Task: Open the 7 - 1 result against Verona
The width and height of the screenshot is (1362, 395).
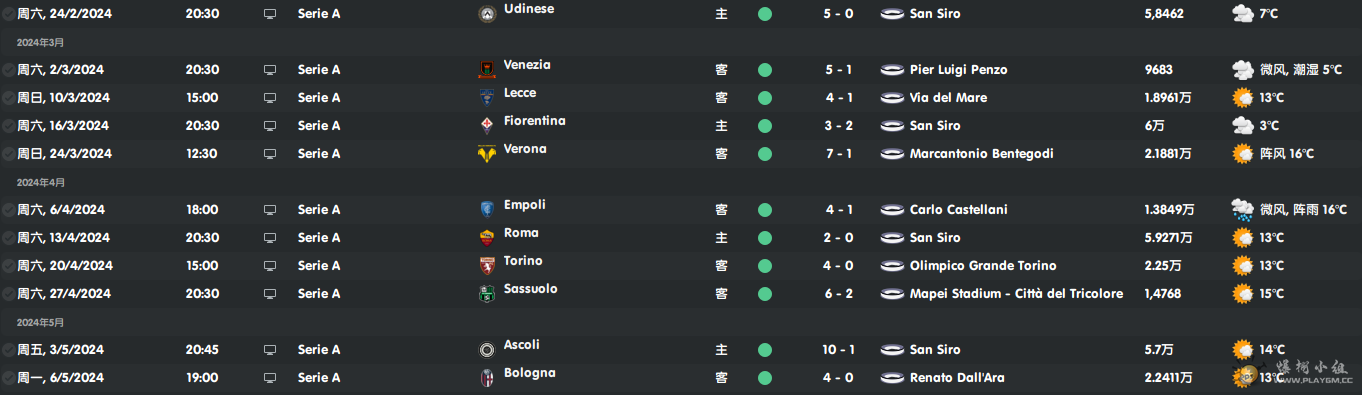Action: (838, 154)
